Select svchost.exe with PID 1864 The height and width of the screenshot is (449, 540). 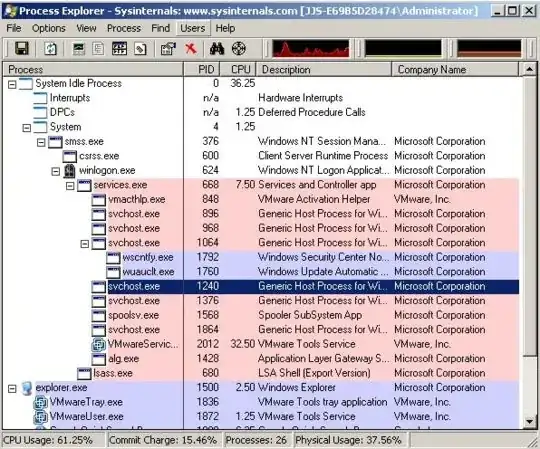click(x=261, y=330)
